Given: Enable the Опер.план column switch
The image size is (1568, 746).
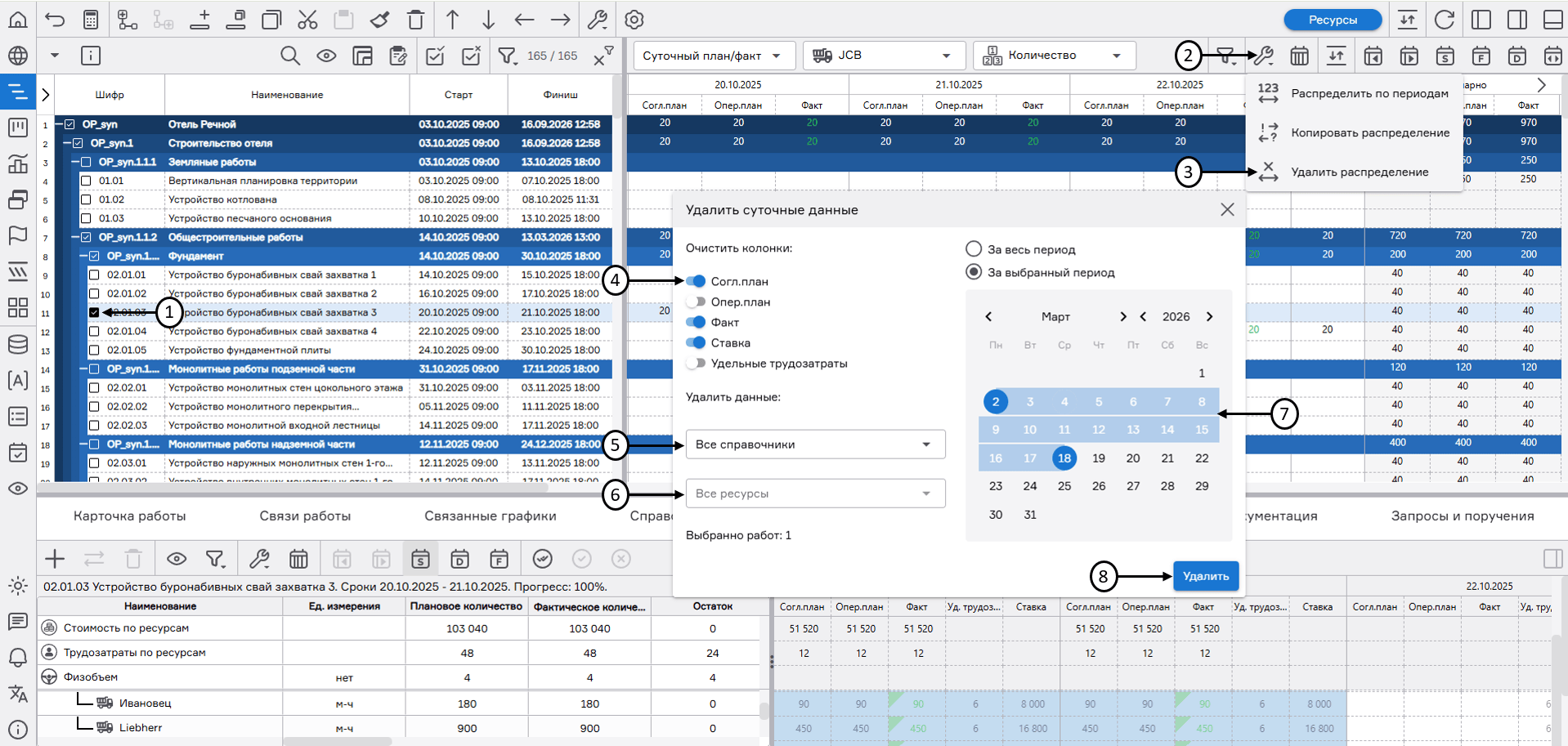Looking at the screenshot, I should tap(696, 302).
